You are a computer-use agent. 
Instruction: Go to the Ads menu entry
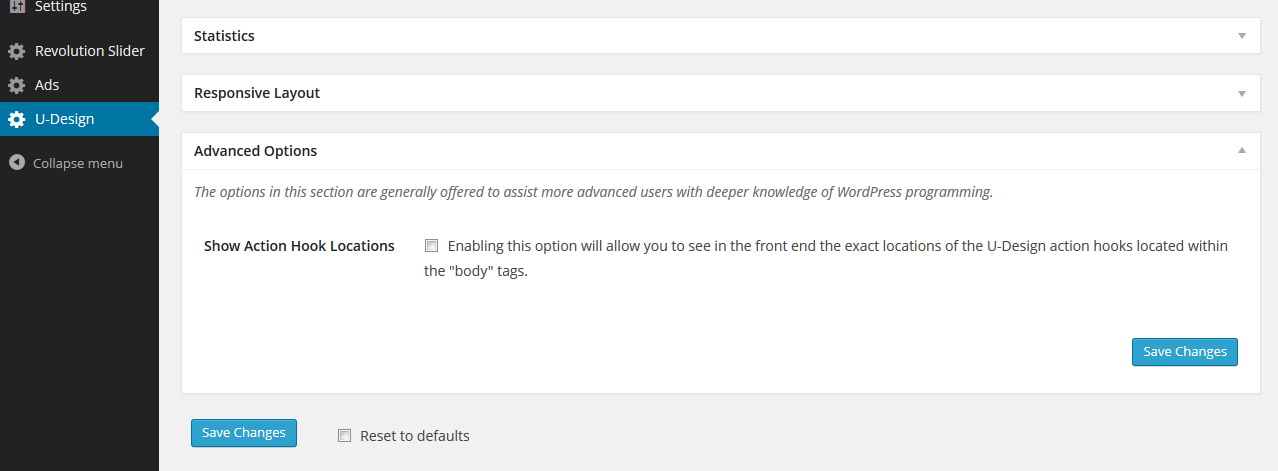click(x=47, y=86)
